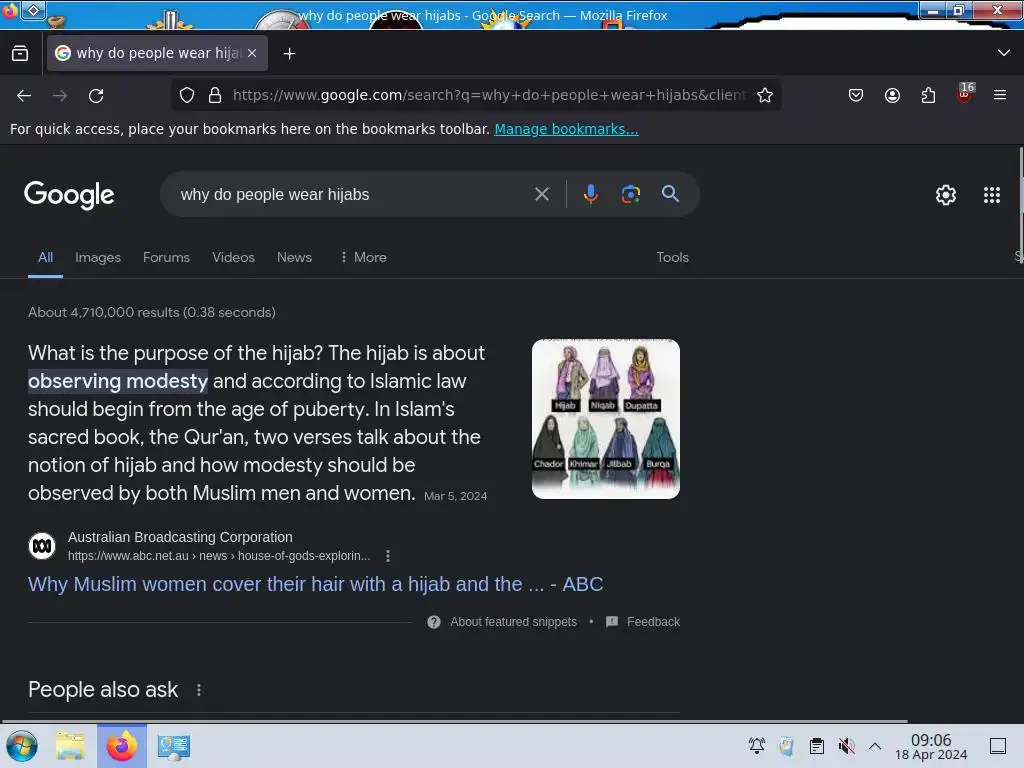Close the 'why do people wear hijabs' tab
Image resolution: width=1024 pixels, height=768 pixels.
pyautogui.click(x=252, y=54)
